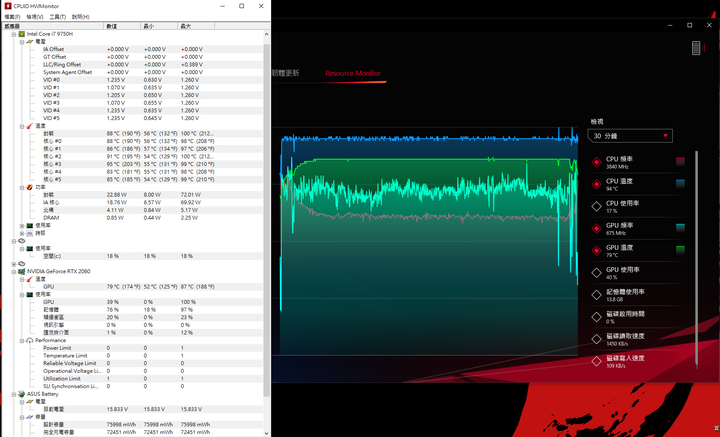Image resolution: width=720 pixels, height=437 pixels.
Task: Open the phone device icon in Armoury Crate
Action: 696,48
